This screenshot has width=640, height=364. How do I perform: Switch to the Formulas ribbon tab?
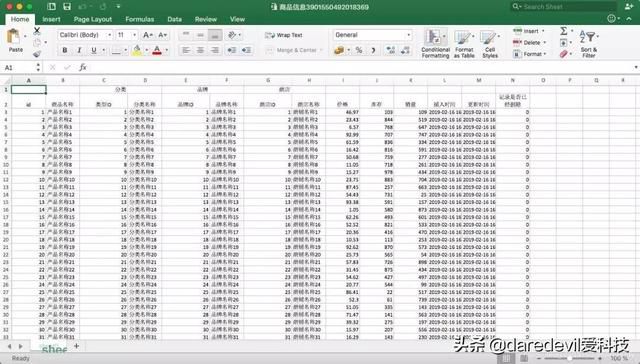(x=140, y=19)
